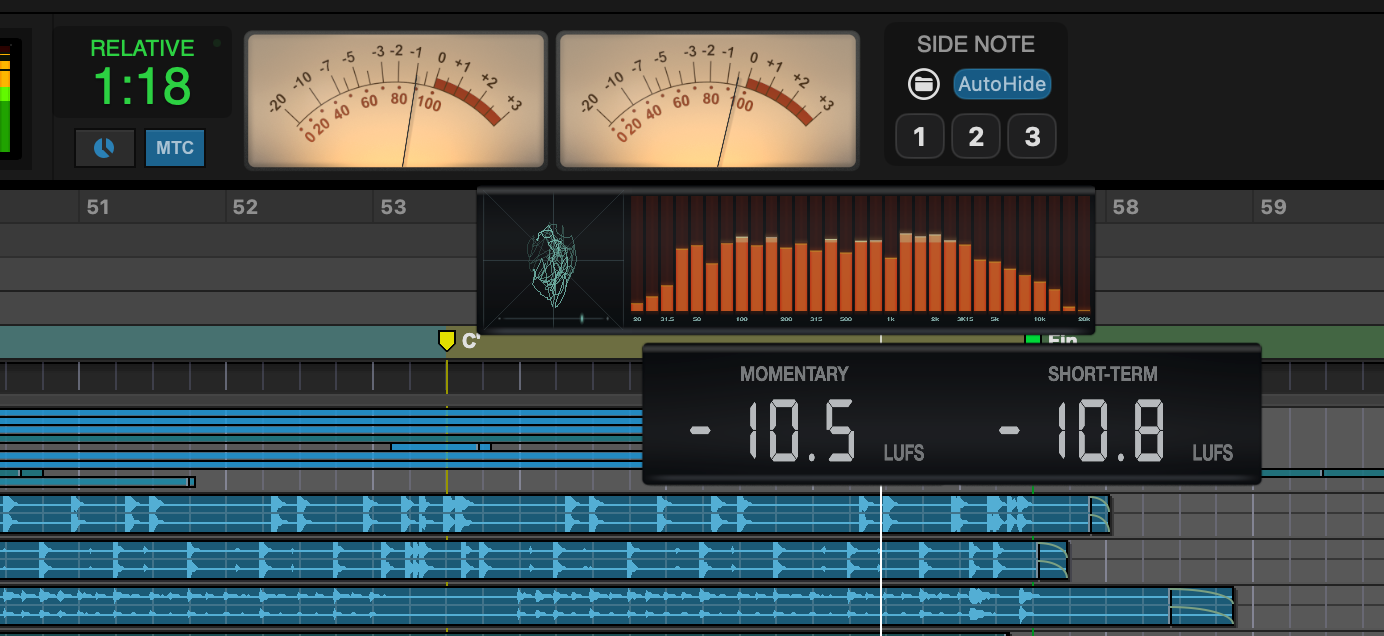This screenshot has width=1384, height=636.
Task: Select Side Note slot 3
Action: click(x=1032, y=136)
